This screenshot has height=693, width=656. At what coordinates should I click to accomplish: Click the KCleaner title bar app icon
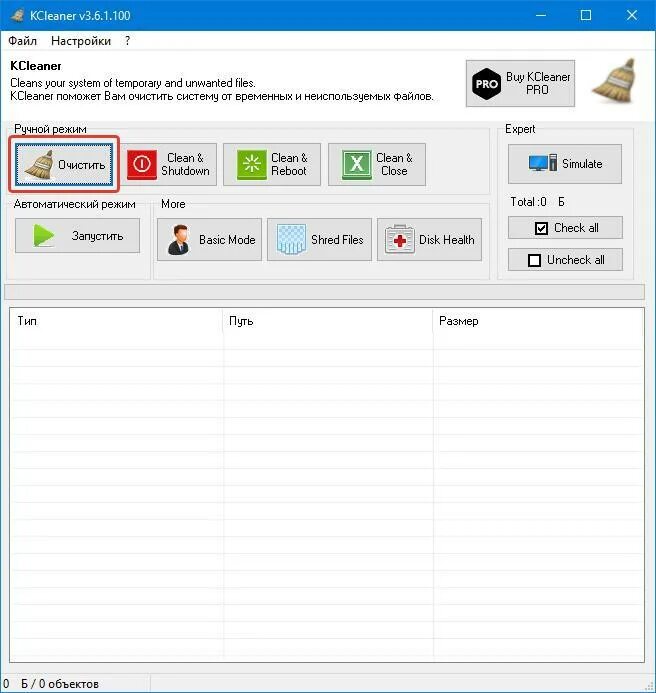pyautogui.click(x=17, y=15)
